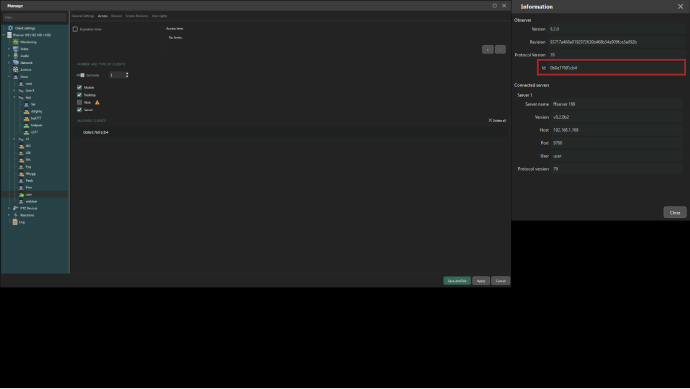690x389 pixels.
Task: Close the Information panel with Close button
Action: (x=675, y=213)
